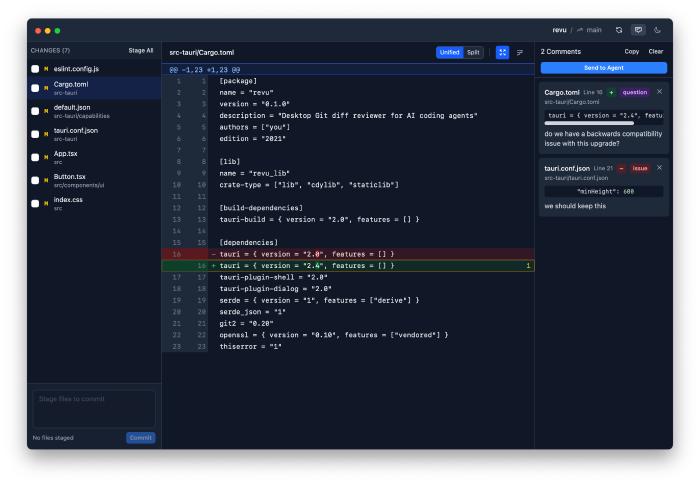The height and width of the screenshot is (485, 700).
Task: Click the refresh repository icon
Action: pos(619,30)
